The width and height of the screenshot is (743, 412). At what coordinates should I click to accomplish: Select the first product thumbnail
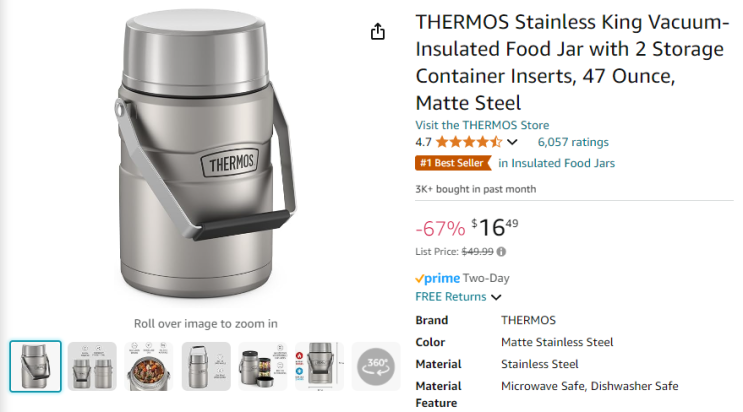coord(35,366)
